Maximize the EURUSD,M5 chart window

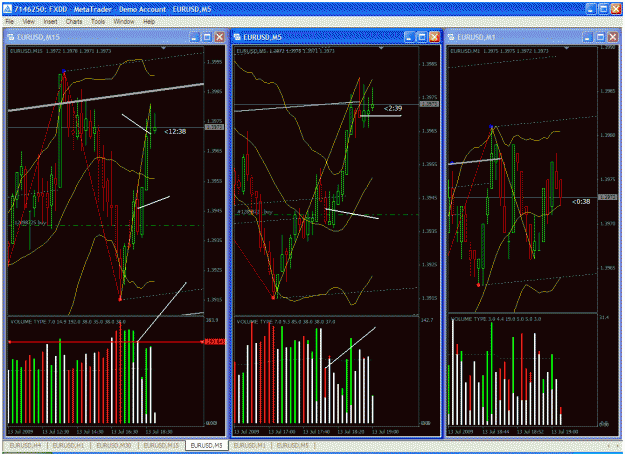pos(422,37)
